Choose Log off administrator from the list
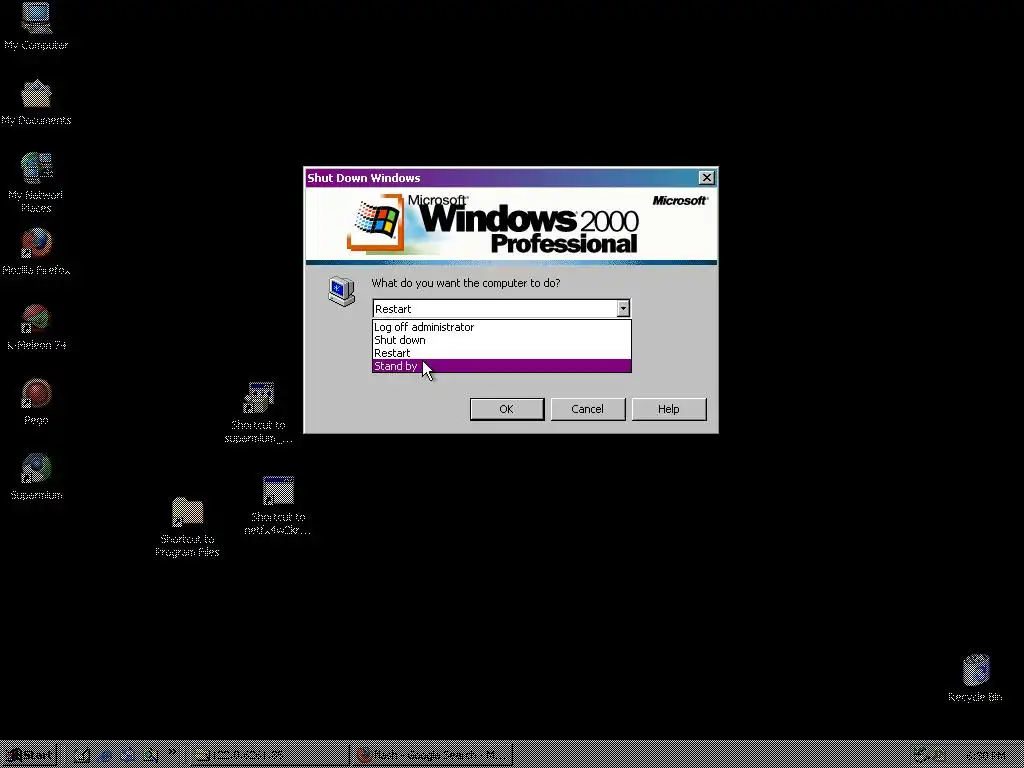Screen dimensions: 1024x768 pos(502,327)
